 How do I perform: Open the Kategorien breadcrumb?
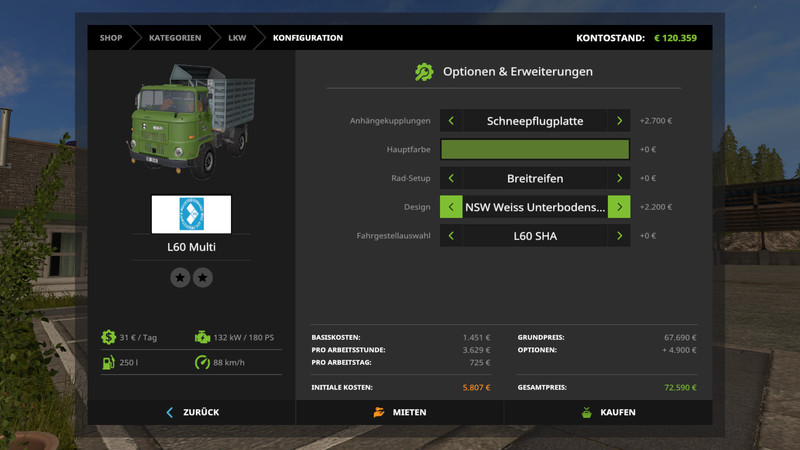click(x=175, y=38)
